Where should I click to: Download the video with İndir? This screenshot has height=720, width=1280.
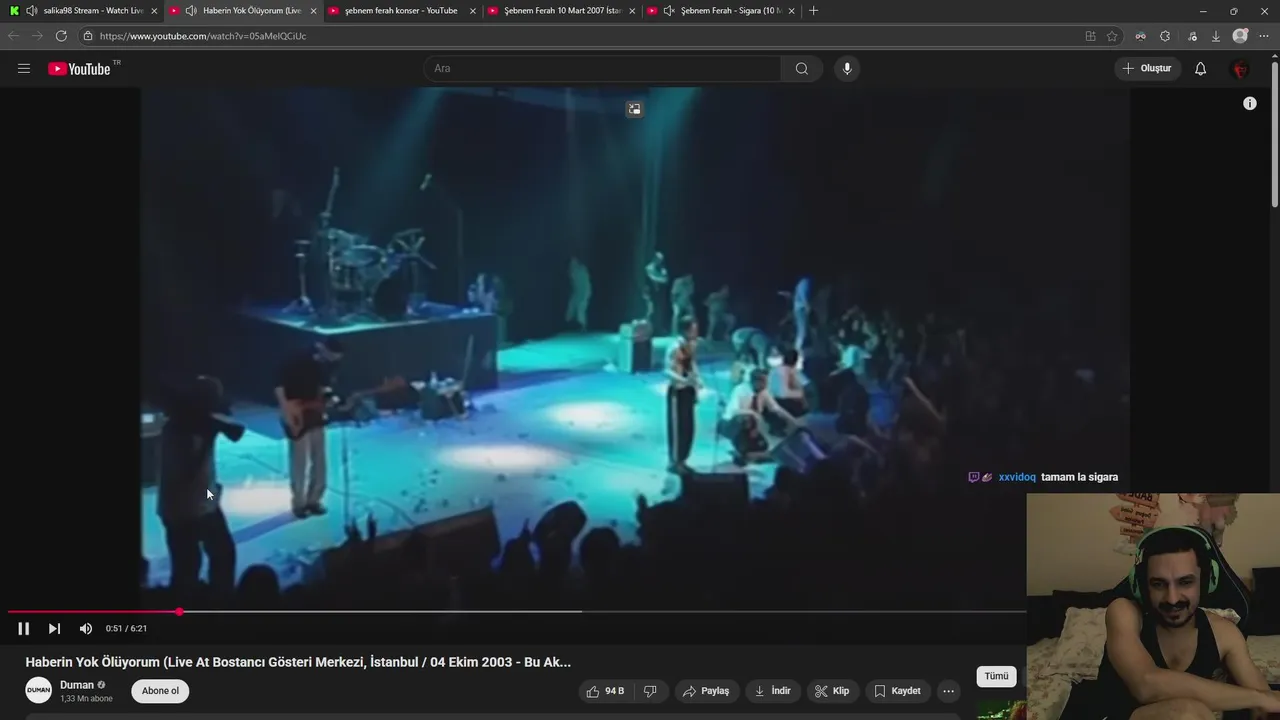click(772, 691)
